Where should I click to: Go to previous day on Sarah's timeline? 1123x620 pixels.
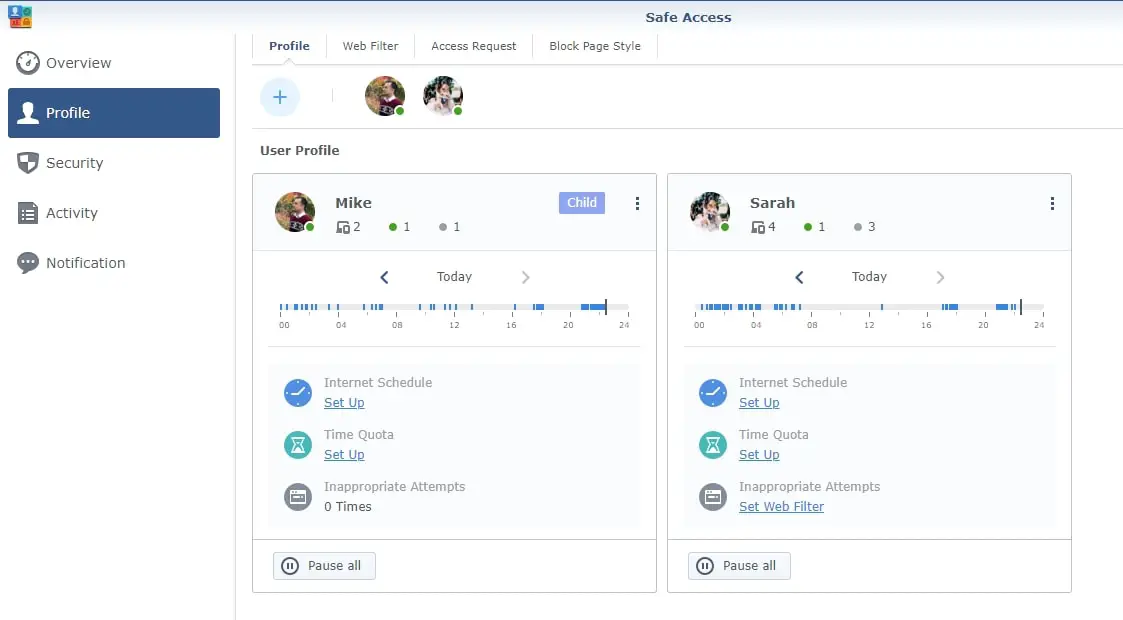coord(799,277)
